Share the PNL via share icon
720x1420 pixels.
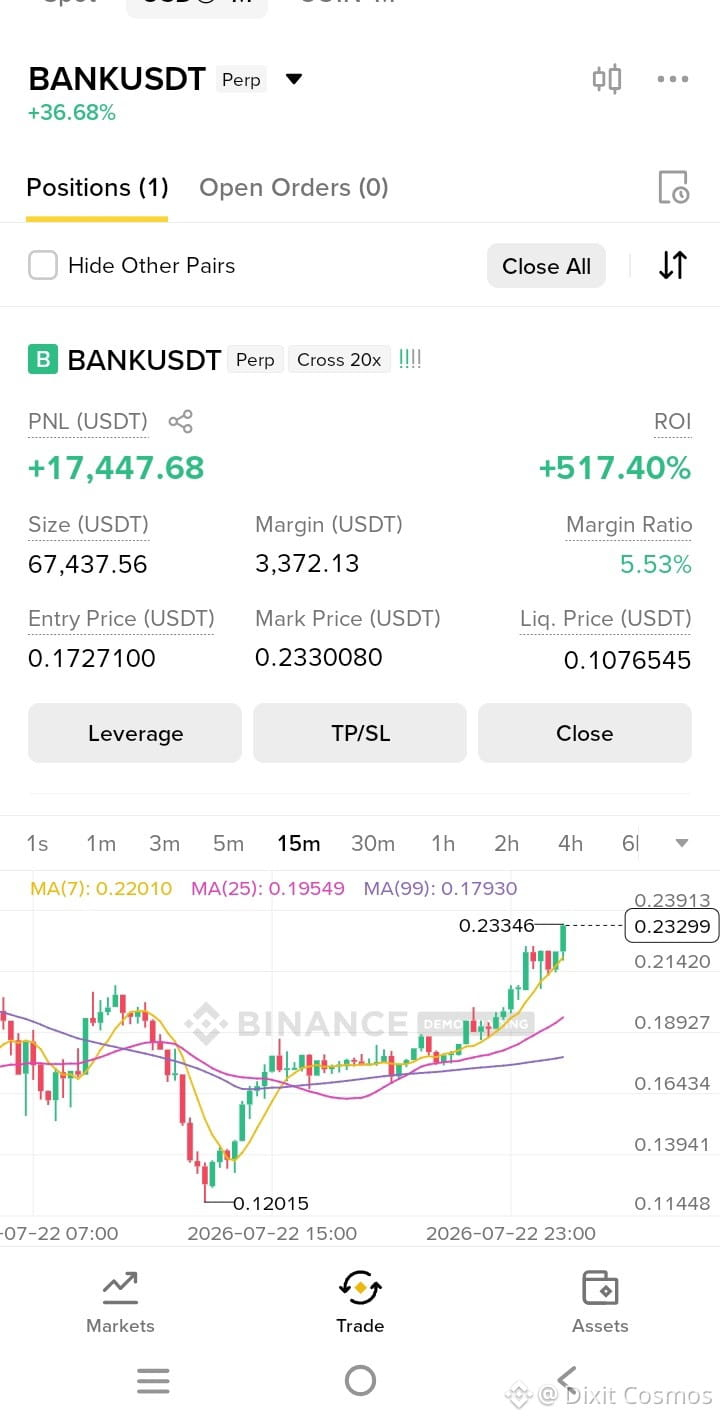(180, 421)
